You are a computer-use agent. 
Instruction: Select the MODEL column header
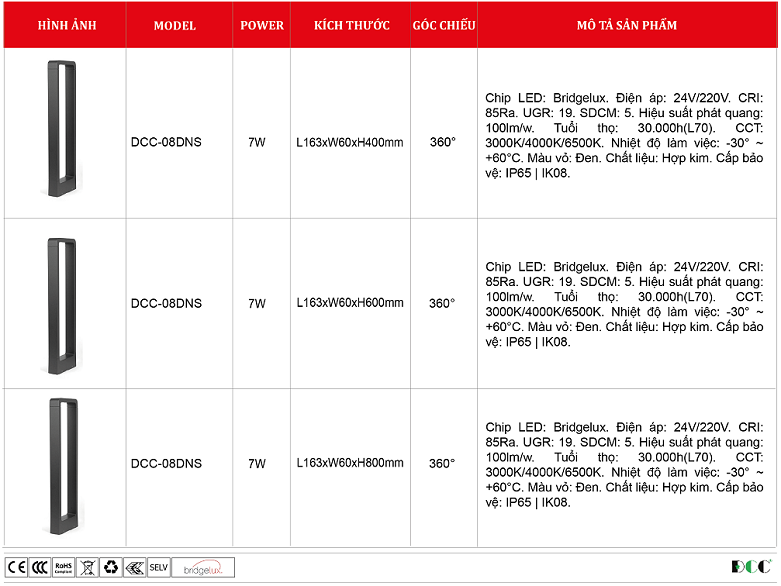(175, 25)
